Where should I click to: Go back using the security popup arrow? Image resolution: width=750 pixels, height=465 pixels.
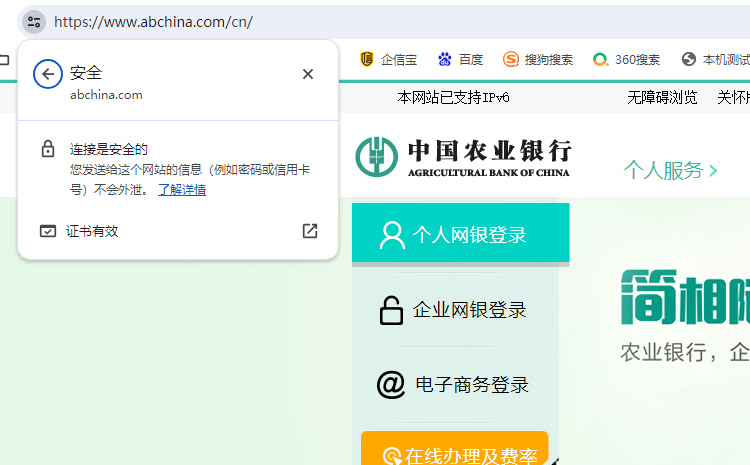coord(48,74)
